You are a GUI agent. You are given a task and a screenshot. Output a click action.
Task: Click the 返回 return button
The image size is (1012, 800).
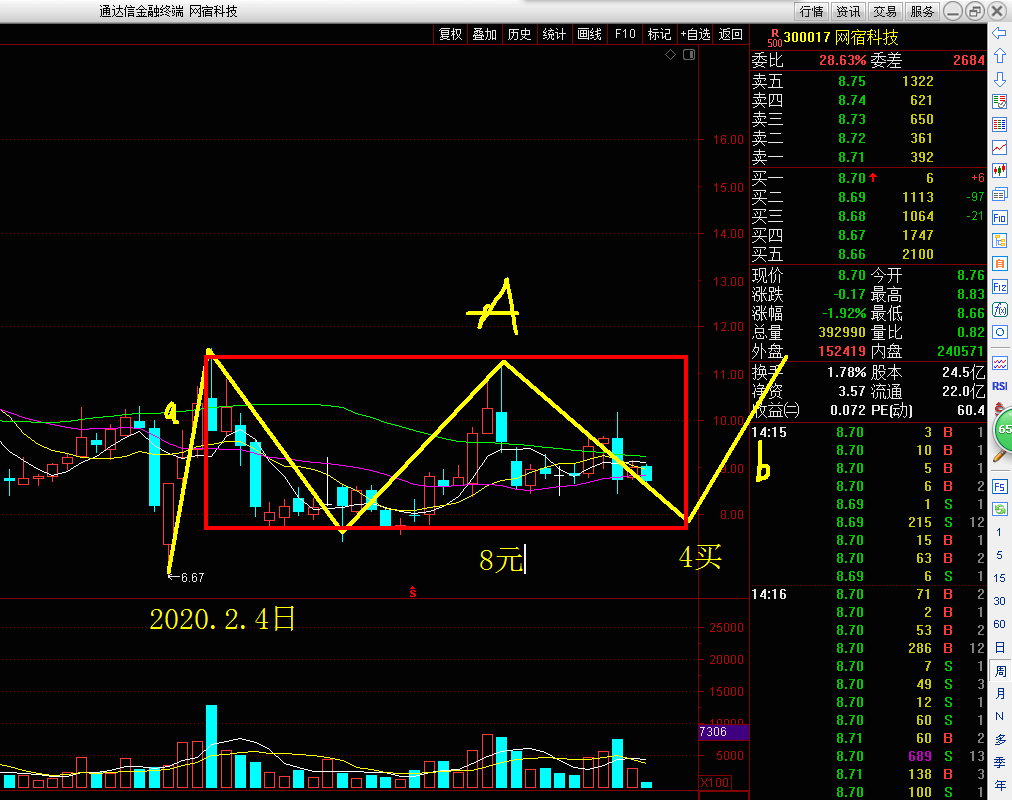pos(731,34)
